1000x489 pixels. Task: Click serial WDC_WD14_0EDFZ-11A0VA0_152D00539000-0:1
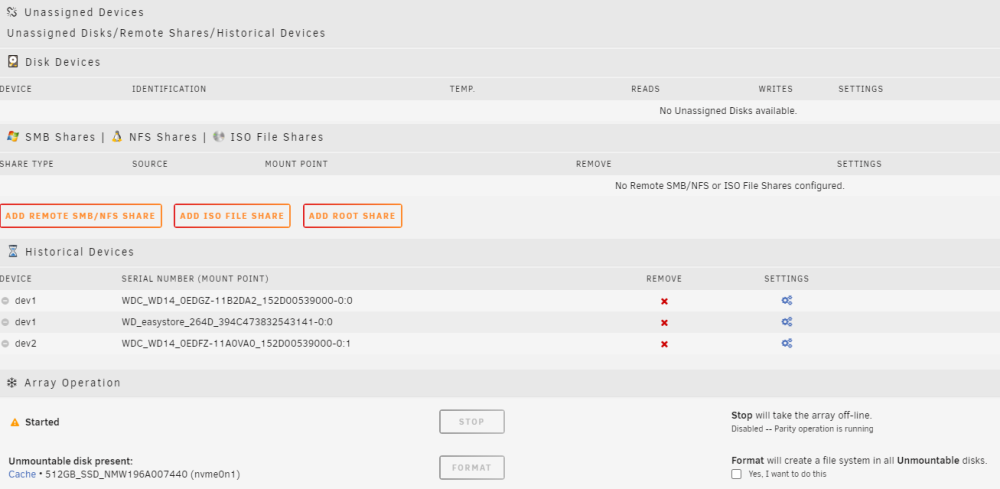[x=236, y=344]
